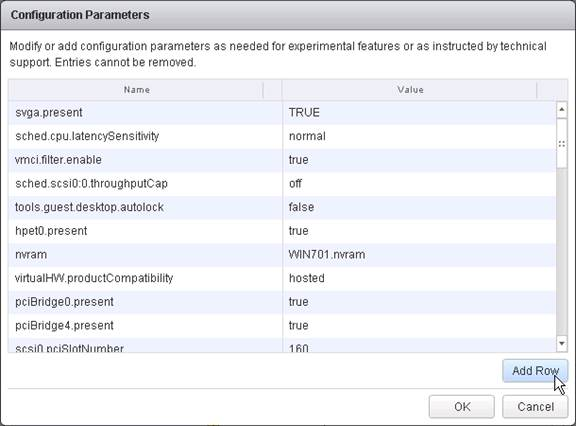Click the scrollbar track below thumb
The width and height of the screenshot is (576, 426).
coord(561,252)
